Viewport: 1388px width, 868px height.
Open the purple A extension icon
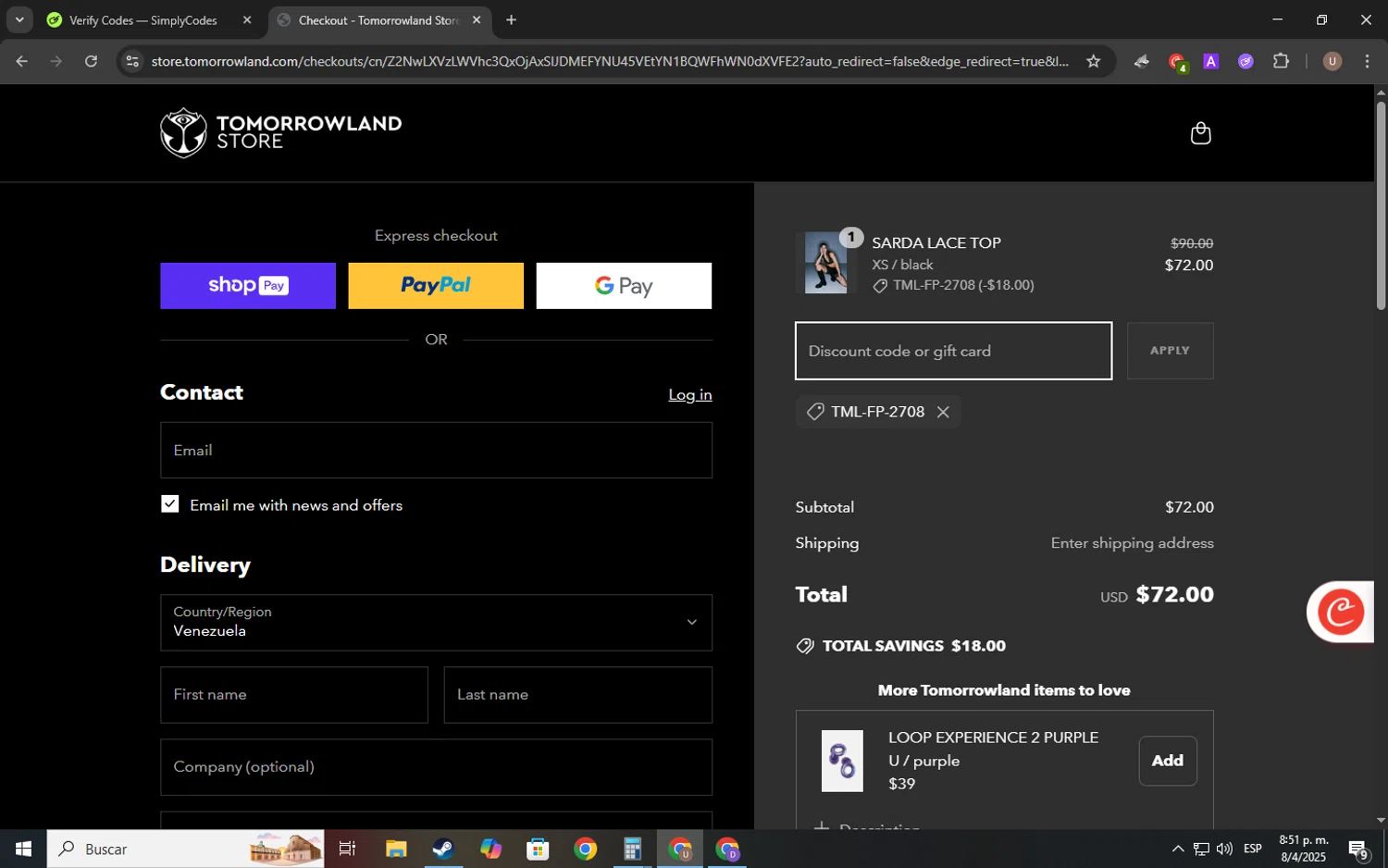pyautogui.click(x=1210, y=62)
